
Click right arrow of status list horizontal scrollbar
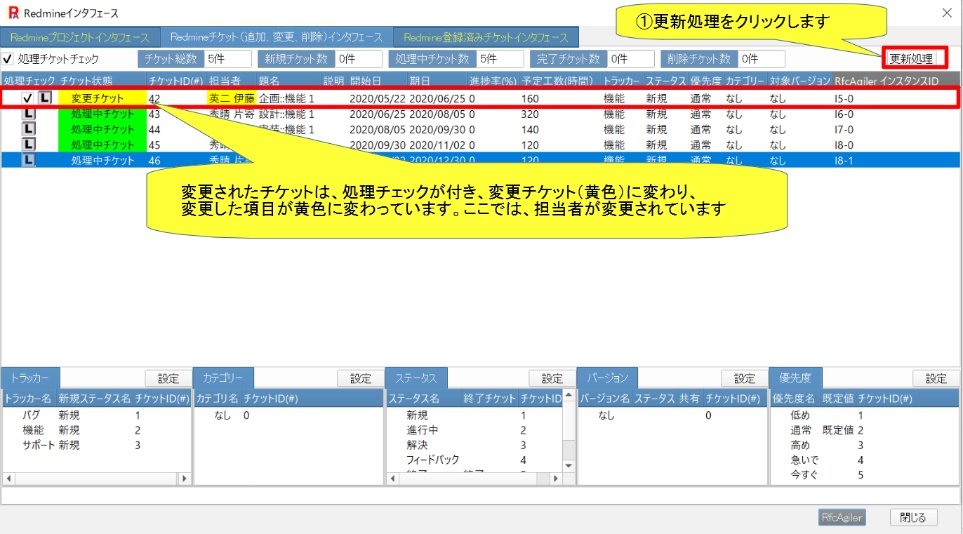pyautogui.click(x=555, y=478)
